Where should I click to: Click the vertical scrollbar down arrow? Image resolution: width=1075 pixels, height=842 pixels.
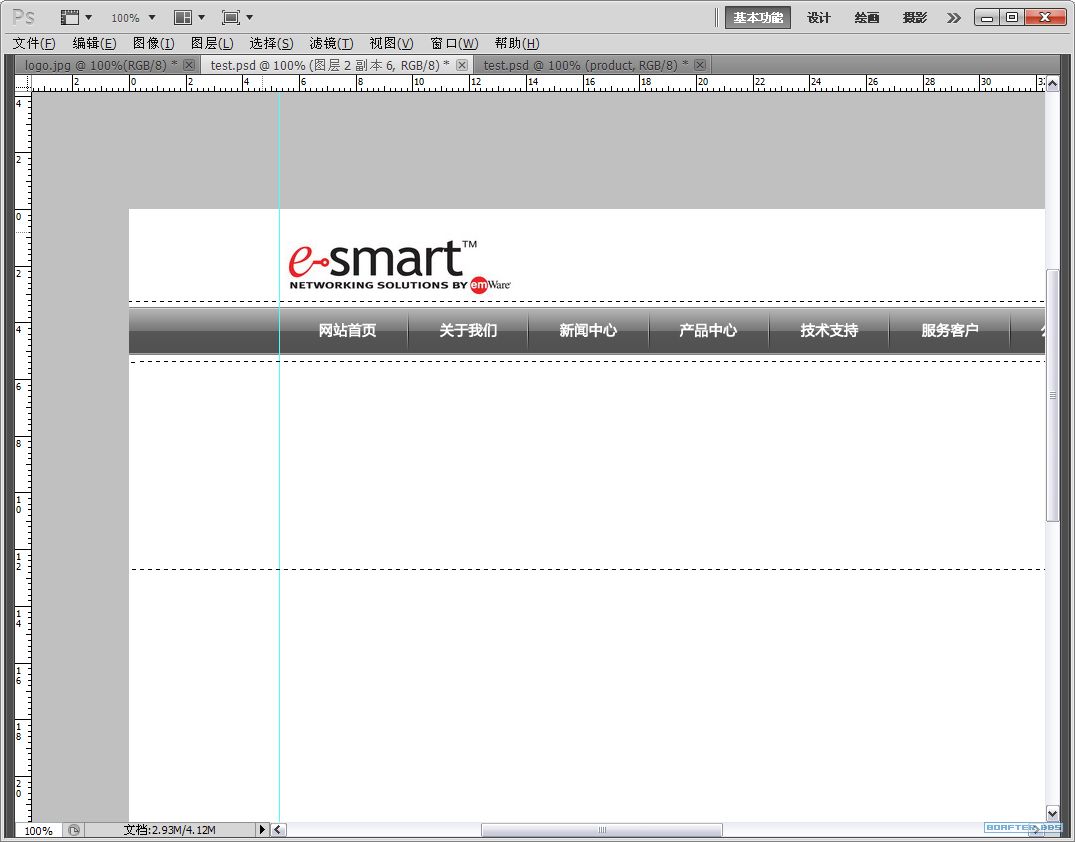pyautogui.click(x=1052, y=814)
